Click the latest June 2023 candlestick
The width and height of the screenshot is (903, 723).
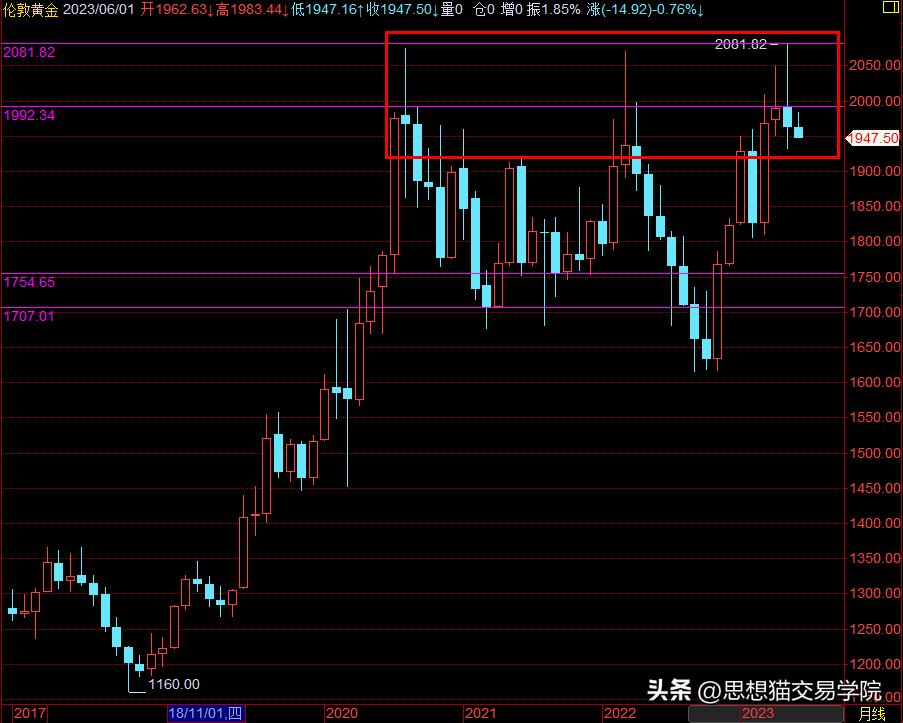[x=798, y=132]
